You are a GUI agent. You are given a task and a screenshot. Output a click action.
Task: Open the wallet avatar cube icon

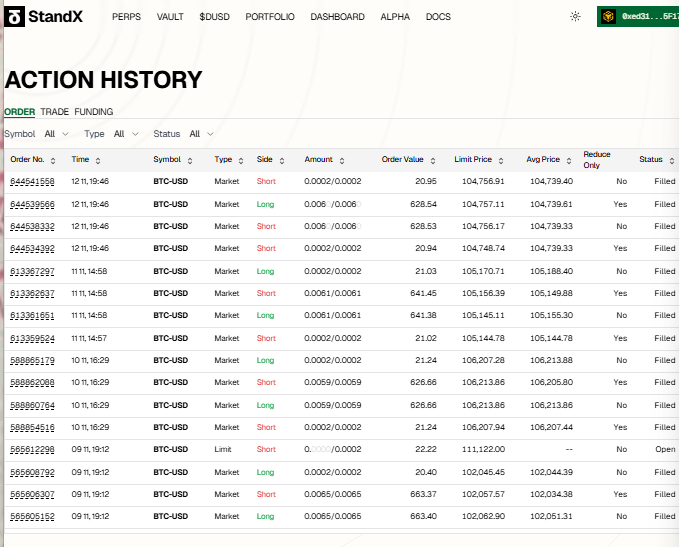[608, 16]
